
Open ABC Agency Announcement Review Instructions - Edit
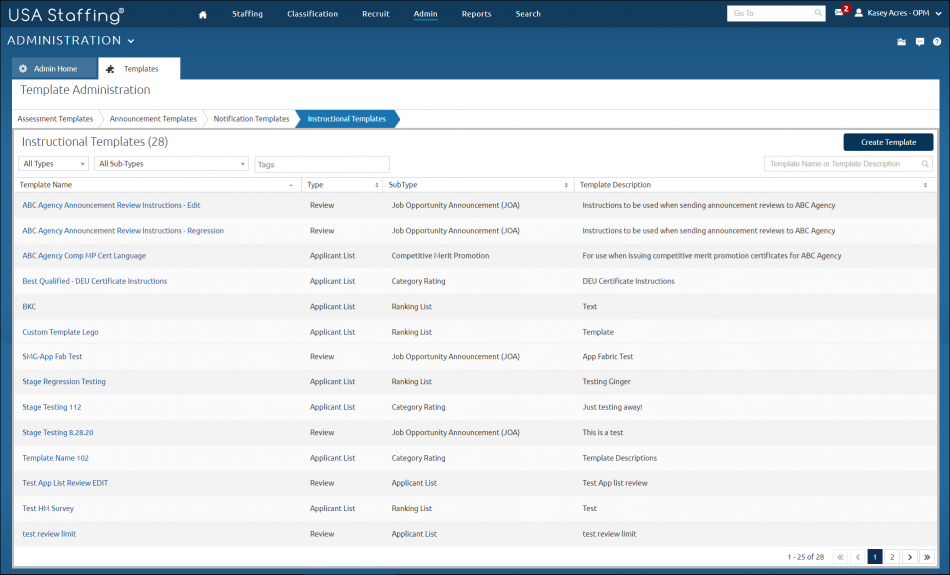point(111,205)
